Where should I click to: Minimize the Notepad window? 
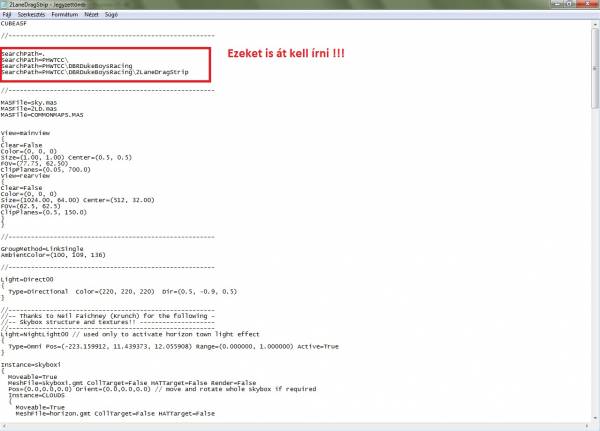point(556,5)
